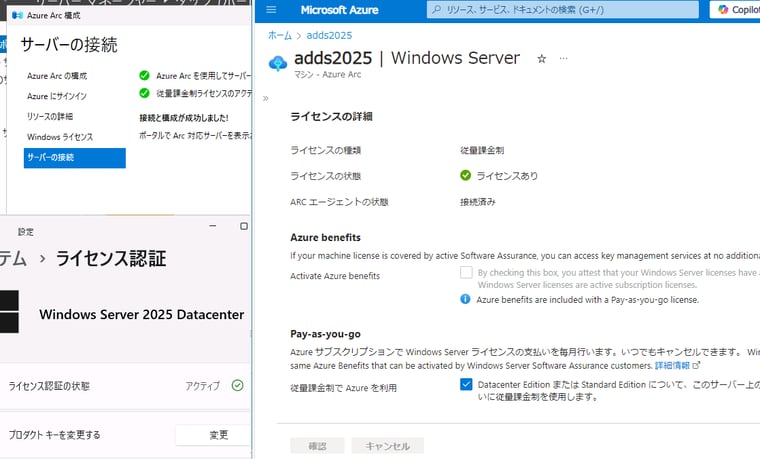Open the more options ellipsis beside the title
Screen dimensions: 760x459
[x=563, y=58]
